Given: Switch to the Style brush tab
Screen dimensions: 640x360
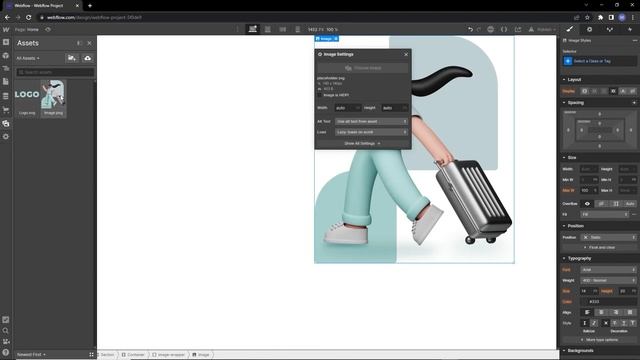Looking at the screenshot, I should [570, 29].
